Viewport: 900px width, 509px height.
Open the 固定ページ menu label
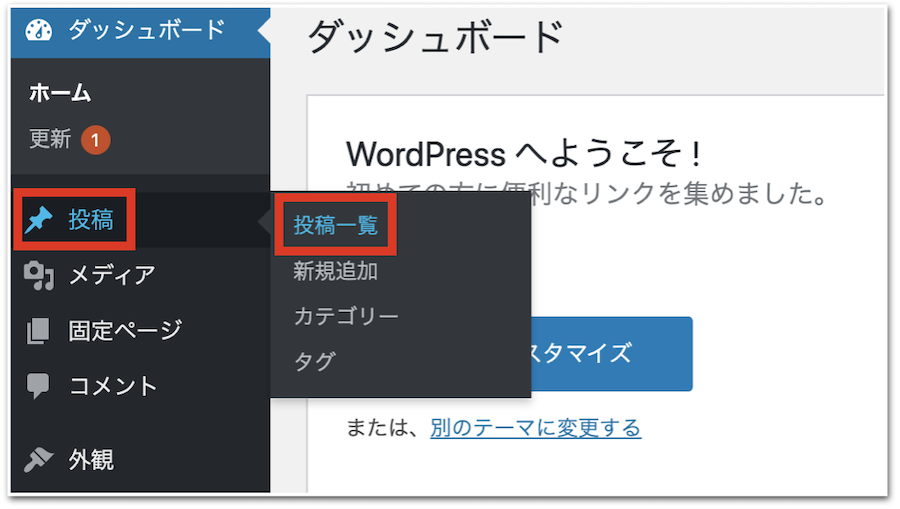tap(125, 331)
